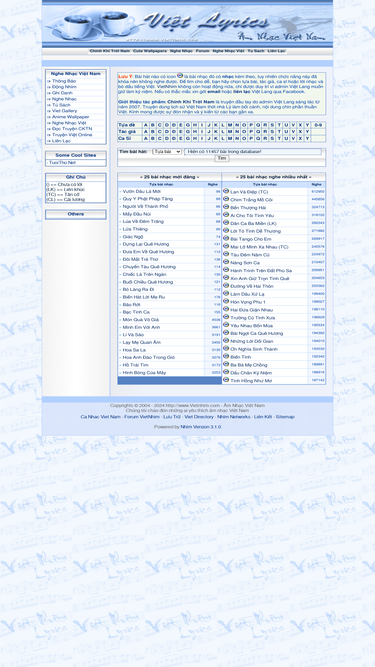Click Ca Nhac Viet Nam footer link
375x667 pixels.
pyautogui.click(x=101, y=417)
